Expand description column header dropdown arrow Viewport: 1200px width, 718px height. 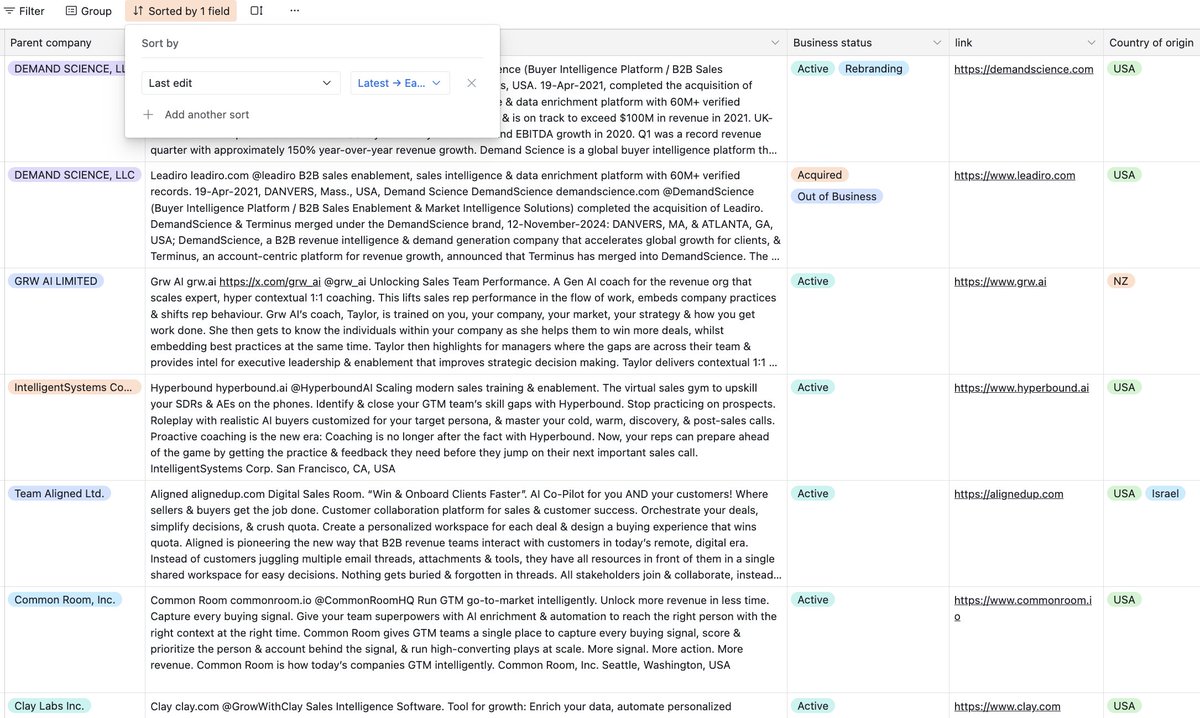(775, 43)
